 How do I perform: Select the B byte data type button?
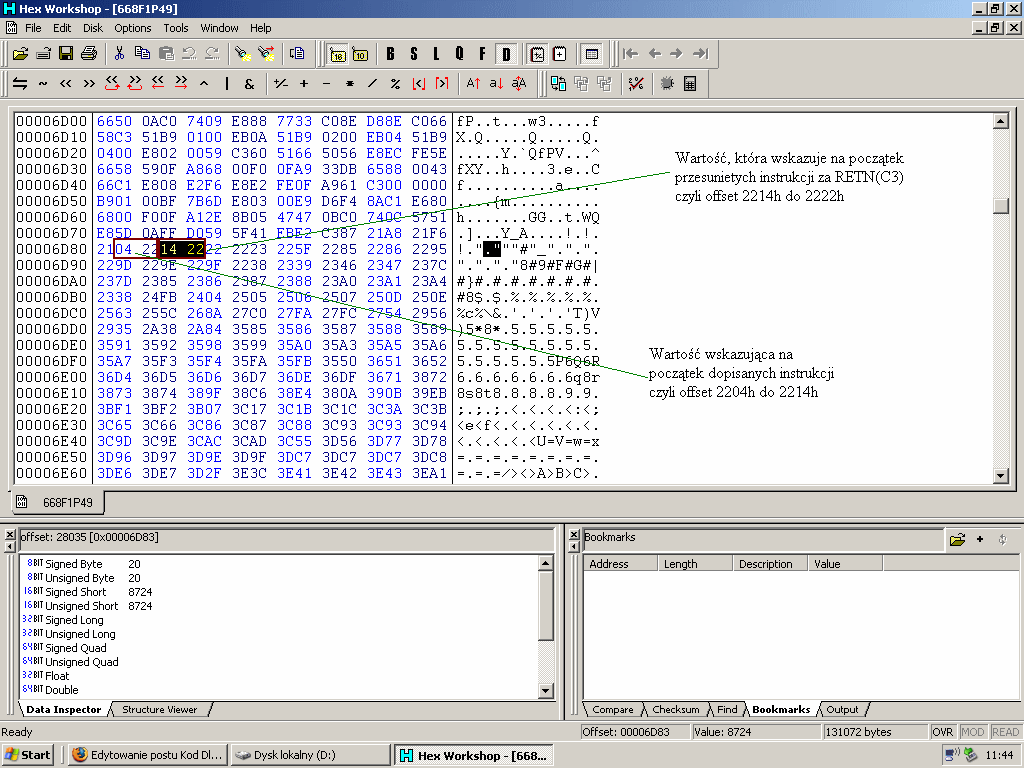point(390,53)
